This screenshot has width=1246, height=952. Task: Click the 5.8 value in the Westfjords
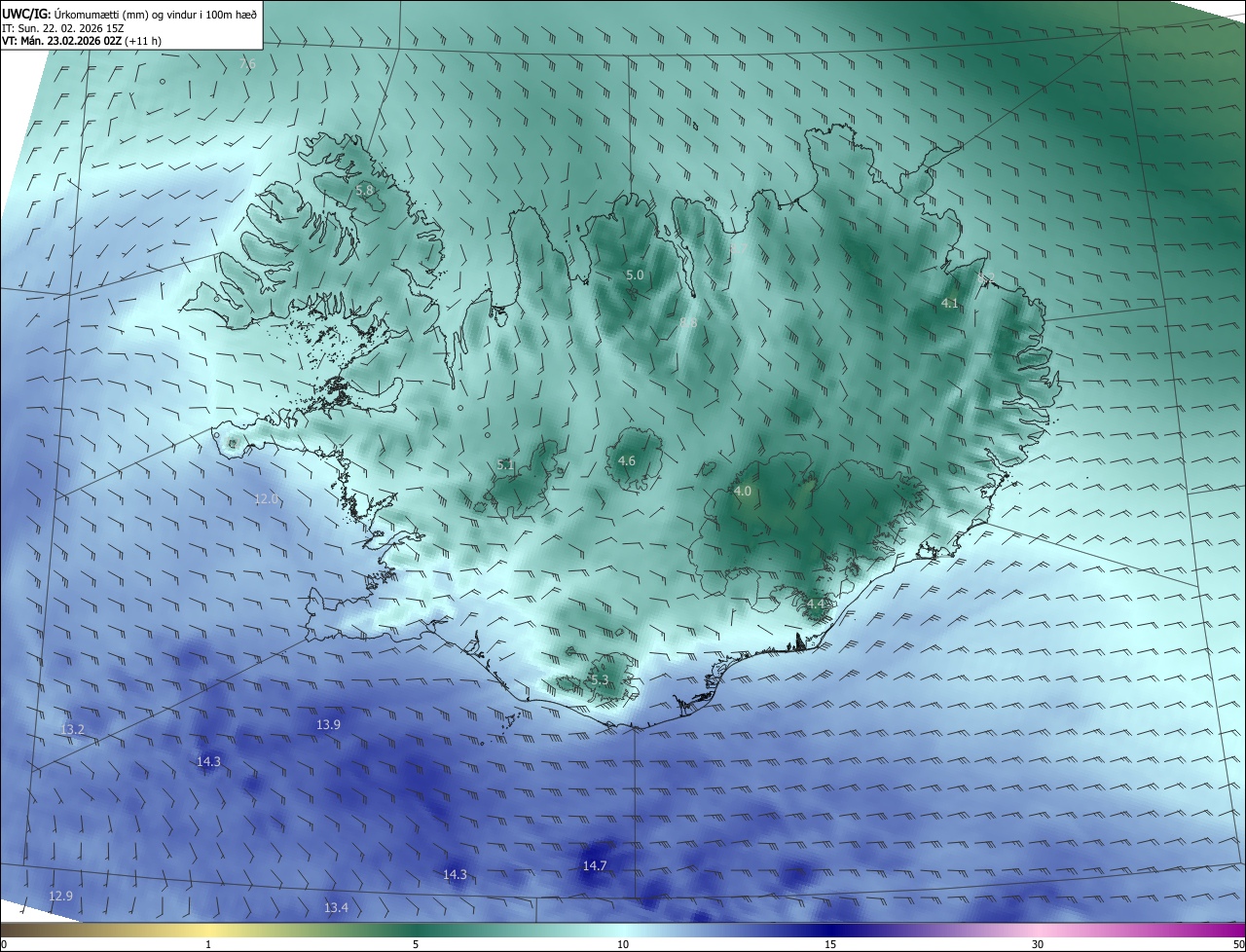365,190
